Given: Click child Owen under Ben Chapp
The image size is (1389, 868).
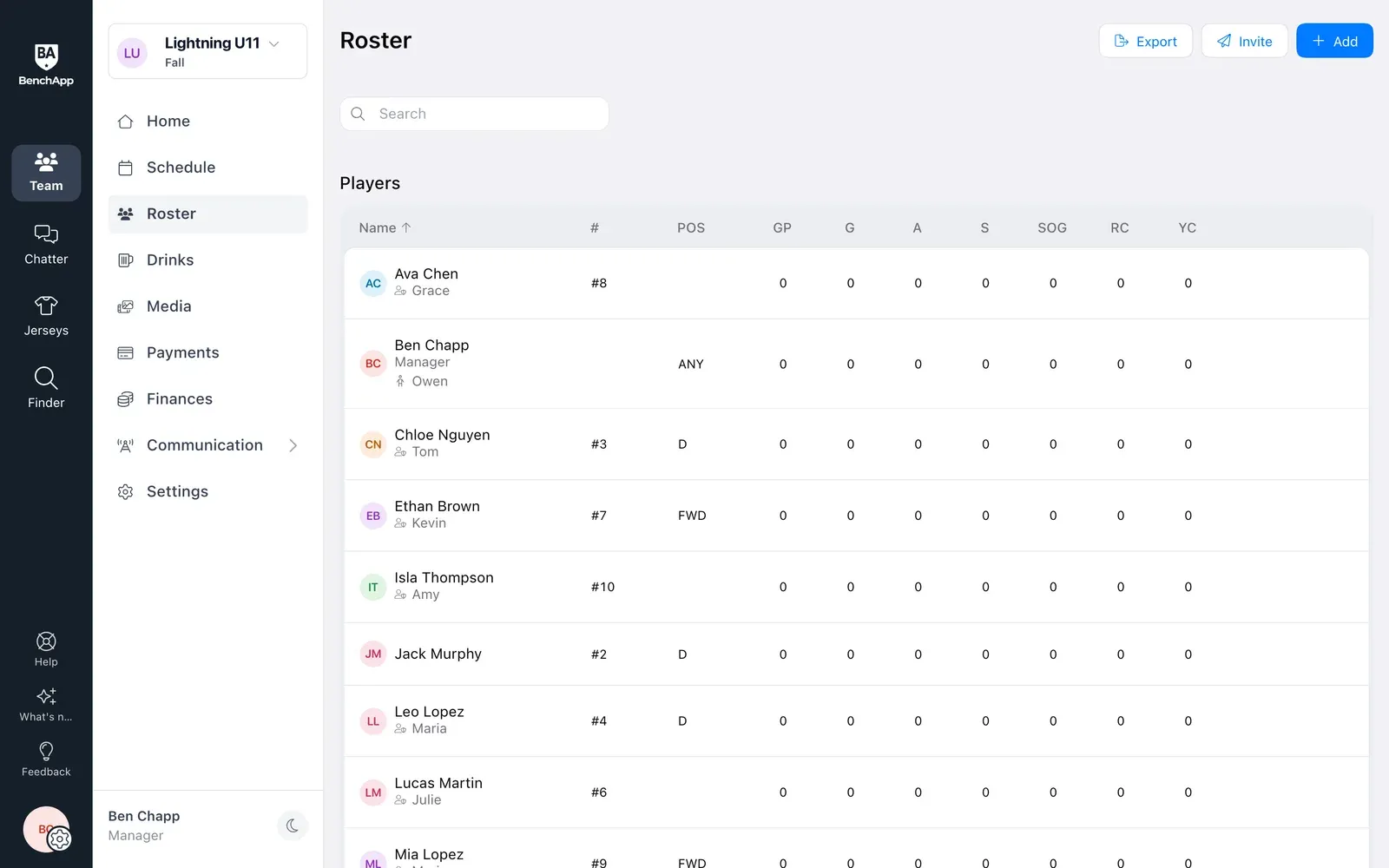Looking at the screenshot, I should click(430, 381).
